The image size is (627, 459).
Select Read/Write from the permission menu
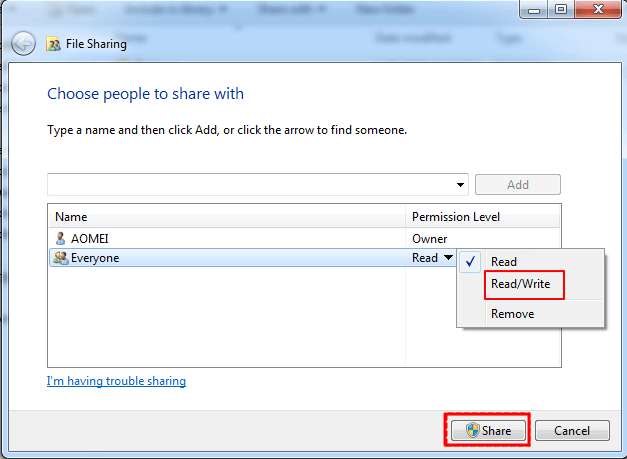click(519, 285)
